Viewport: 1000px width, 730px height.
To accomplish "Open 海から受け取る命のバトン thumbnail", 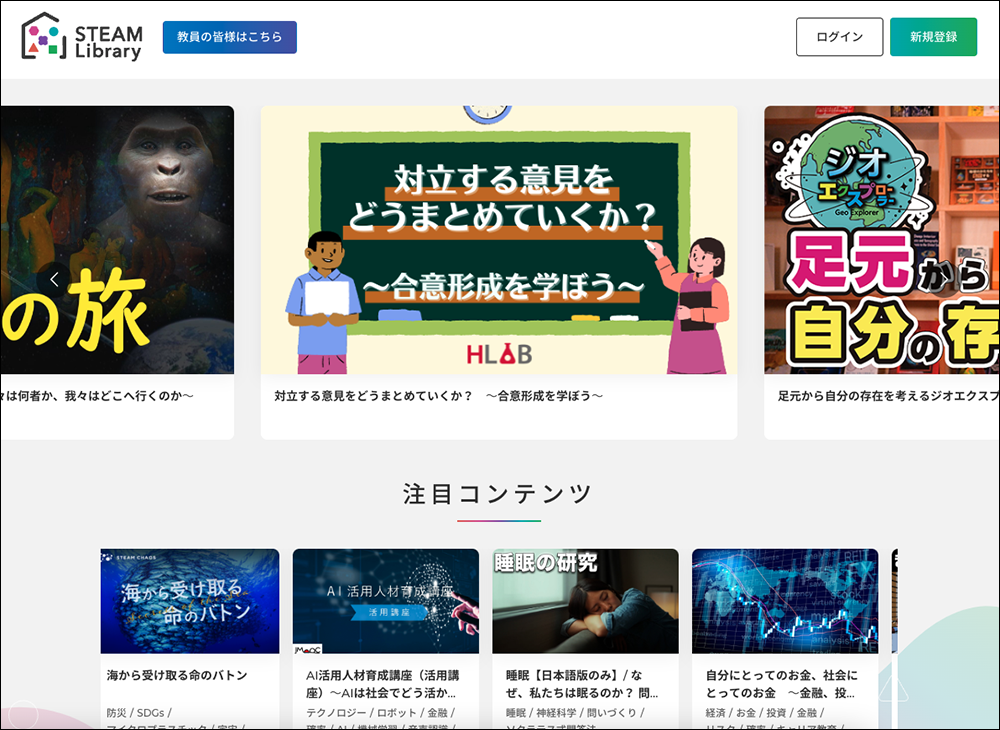I will click(x=190, y=601).
